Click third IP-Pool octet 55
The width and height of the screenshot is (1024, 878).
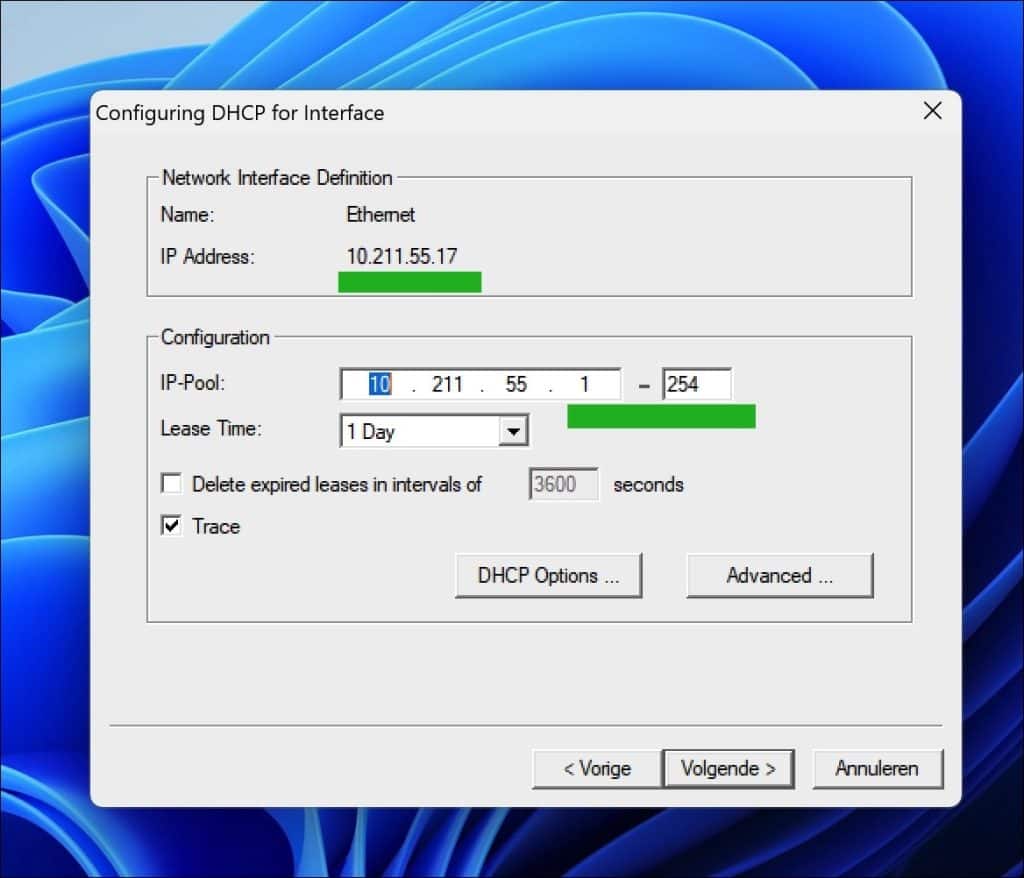516,384
